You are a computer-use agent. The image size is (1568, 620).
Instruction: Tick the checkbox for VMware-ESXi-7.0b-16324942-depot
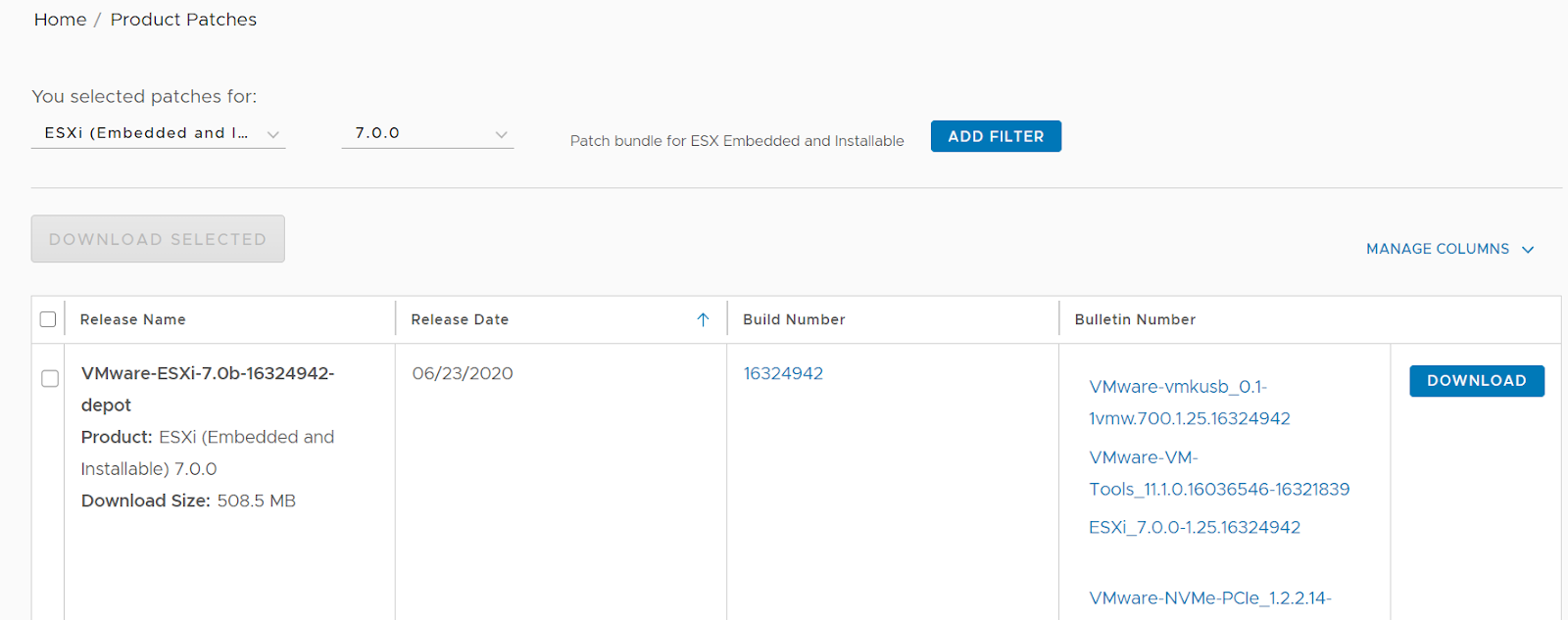pyautogui.click(x=50, y=378)
